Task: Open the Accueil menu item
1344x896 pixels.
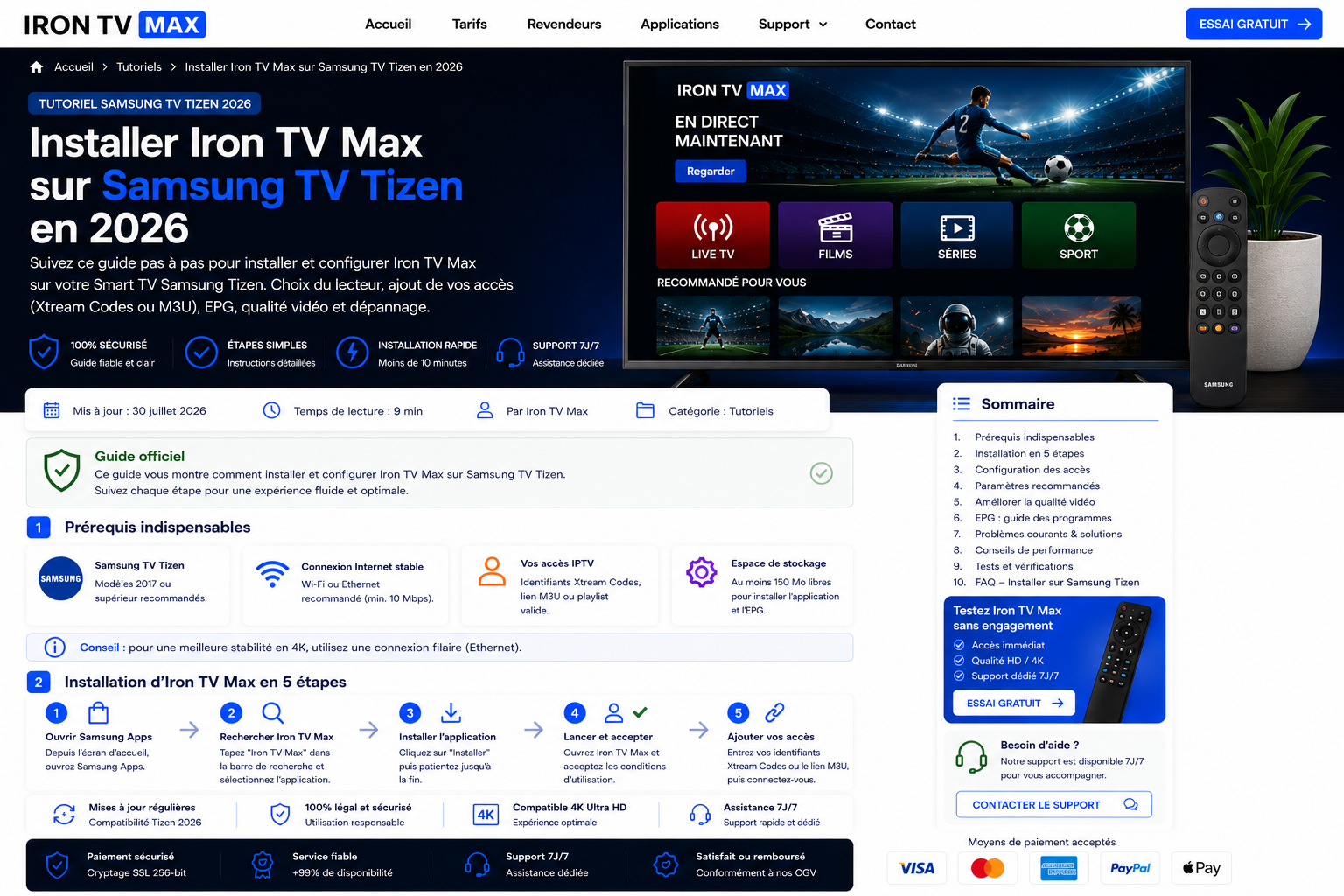Action: click(388, 24)
